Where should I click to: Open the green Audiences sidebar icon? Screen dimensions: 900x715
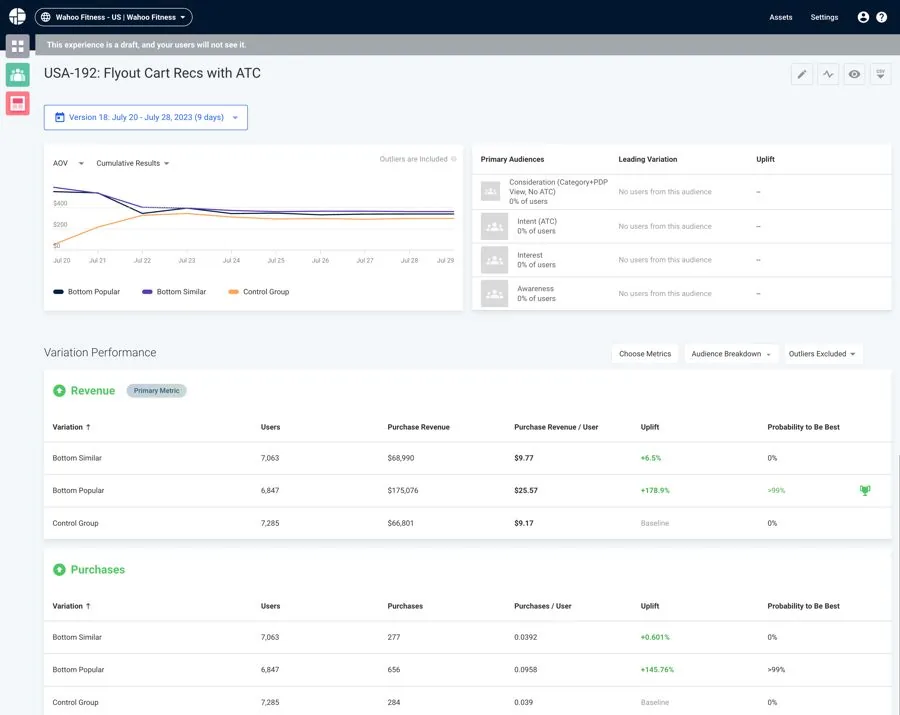18,75
